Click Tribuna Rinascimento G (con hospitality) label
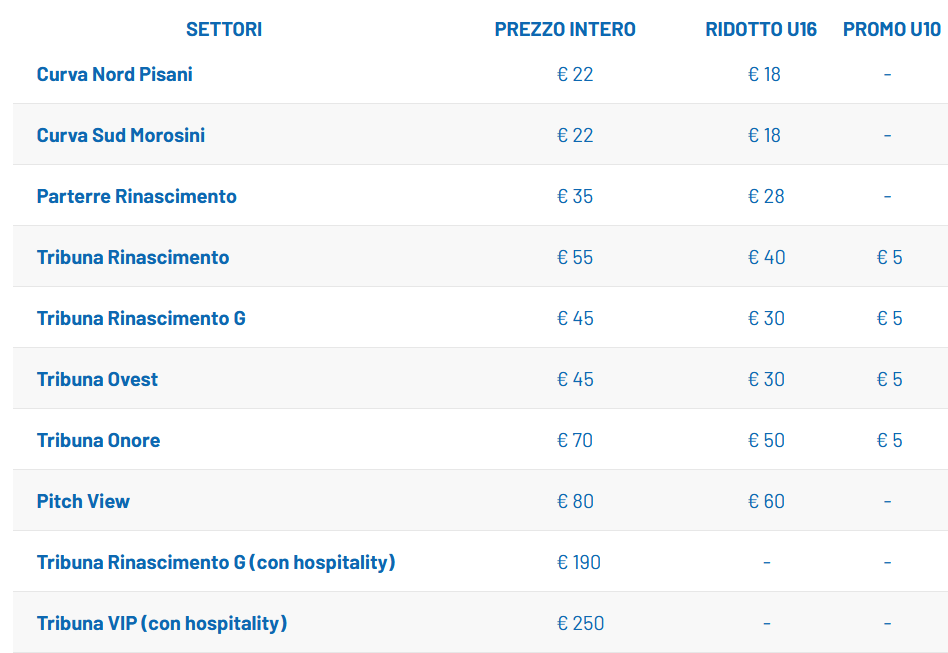Screen dimensions: 948x653 [x=216, y=562]
